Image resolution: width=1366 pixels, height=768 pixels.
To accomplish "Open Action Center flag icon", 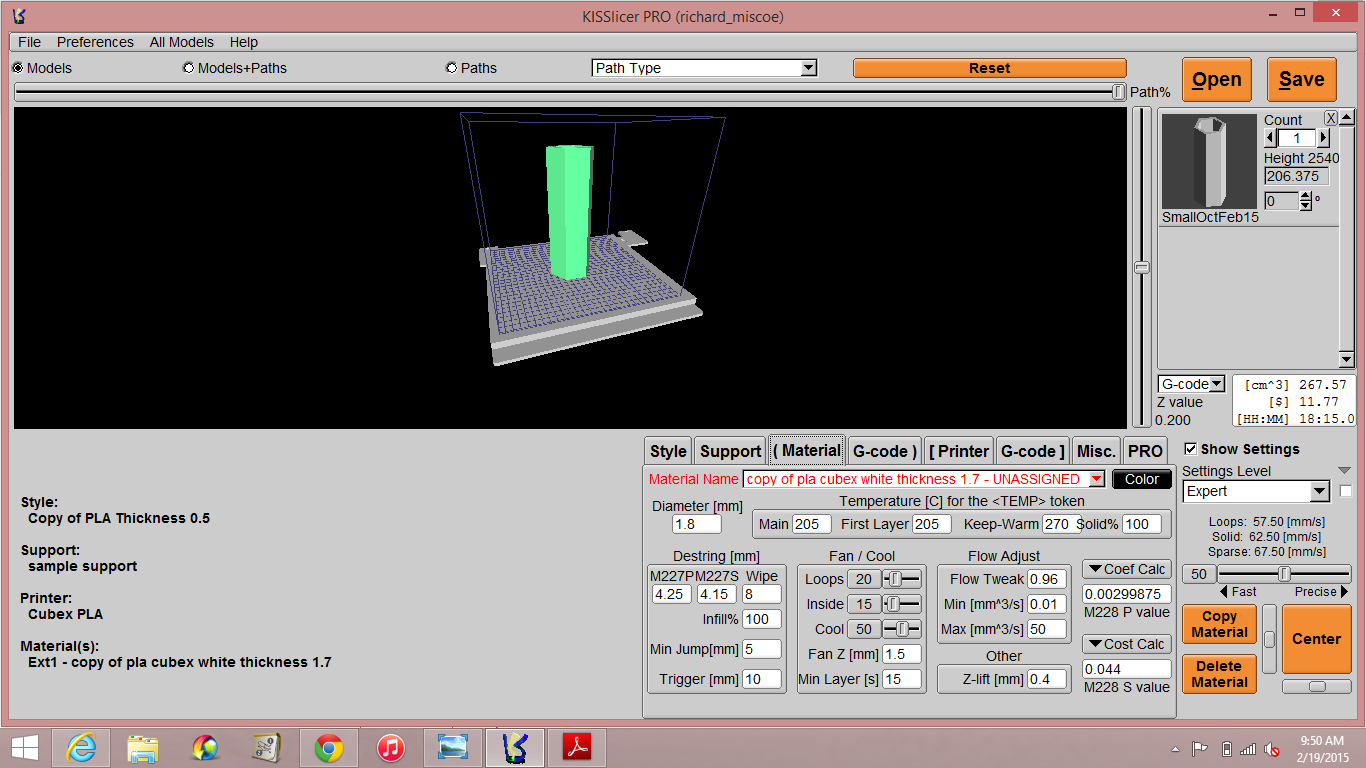I will pos(1200,748).
